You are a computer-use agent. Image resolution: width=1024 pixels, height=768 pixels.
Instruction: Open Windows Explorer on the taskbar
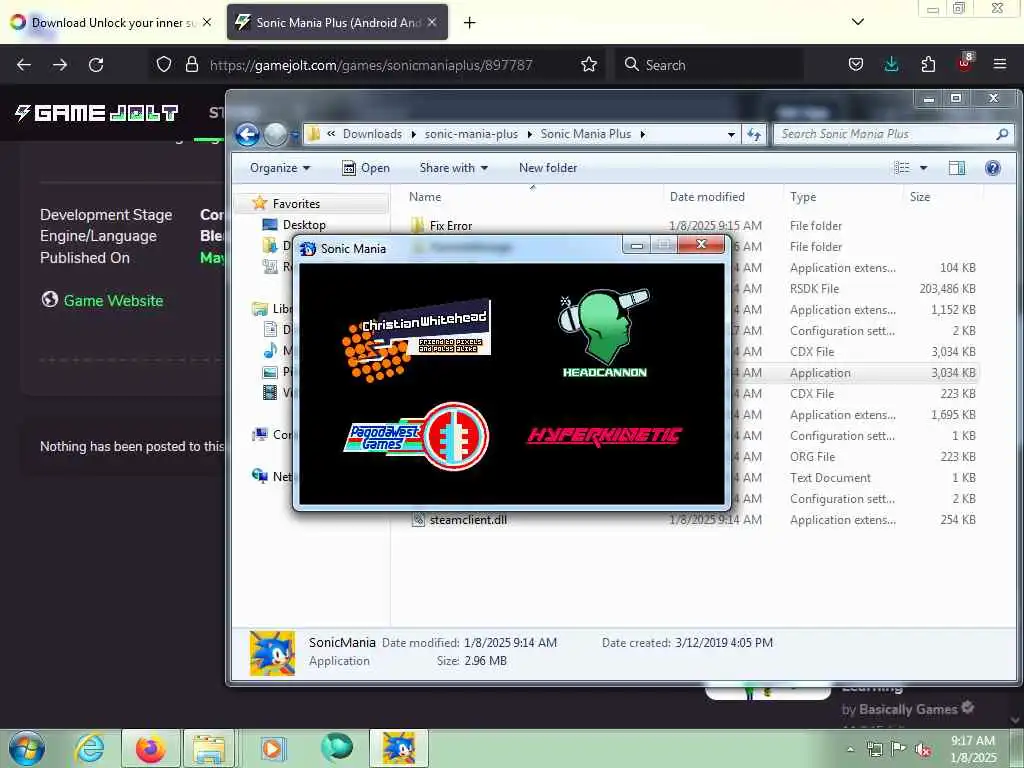click(208, 748)
